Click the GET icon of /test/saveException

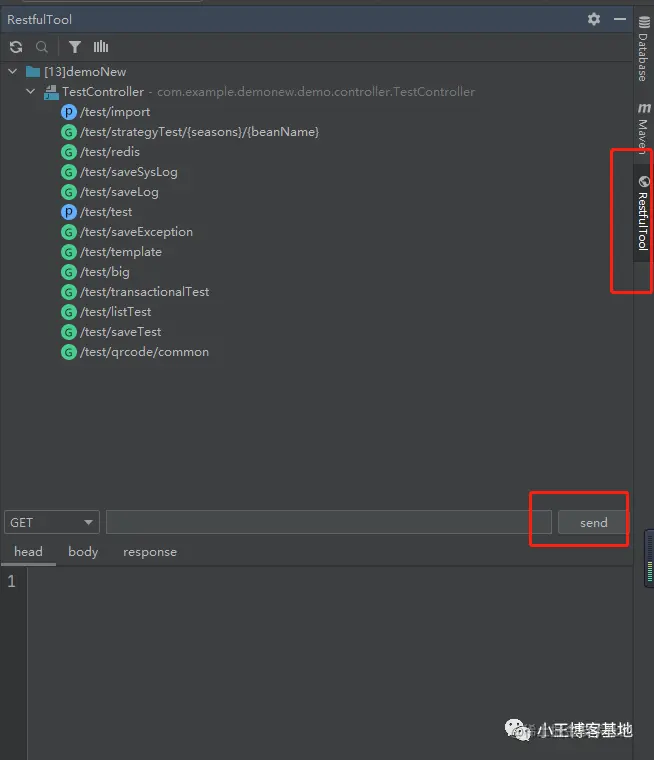[x=69, y=232]
